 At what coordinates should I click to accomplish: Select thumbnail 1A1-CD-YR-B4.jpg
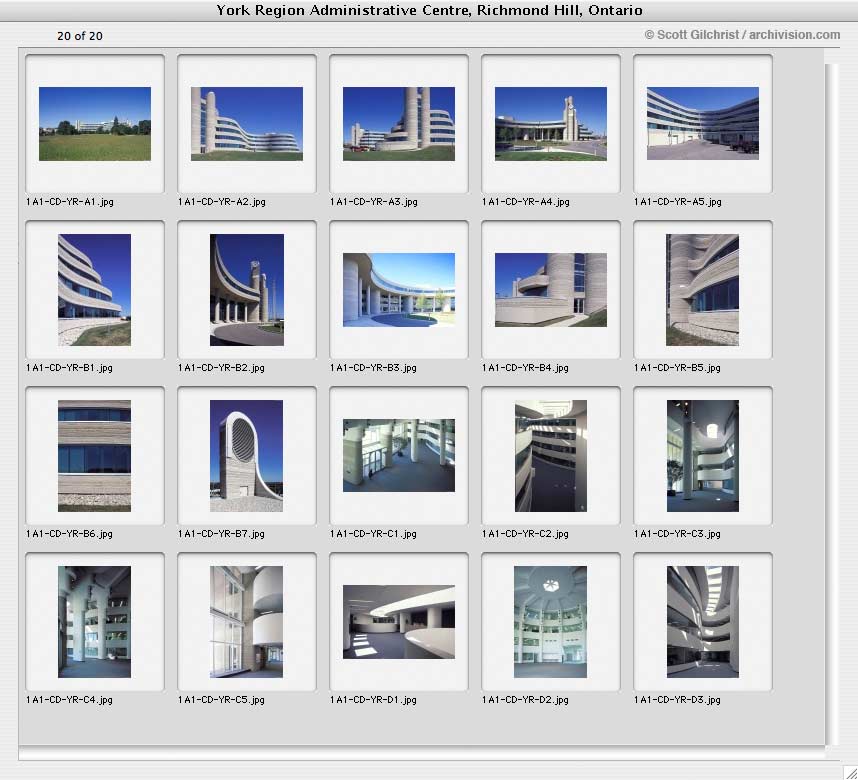550,290
